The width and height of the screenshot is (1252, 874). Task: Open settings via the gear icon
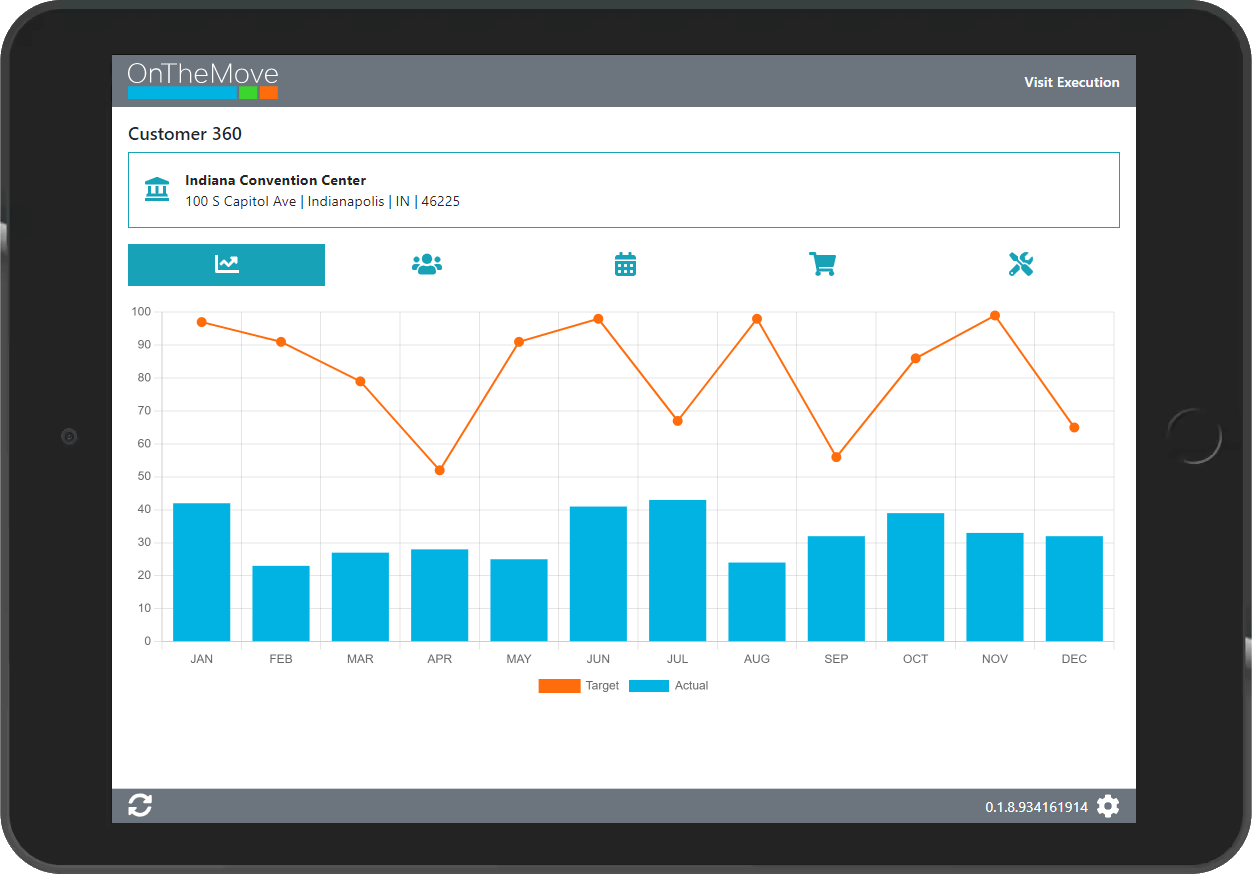1108,806
